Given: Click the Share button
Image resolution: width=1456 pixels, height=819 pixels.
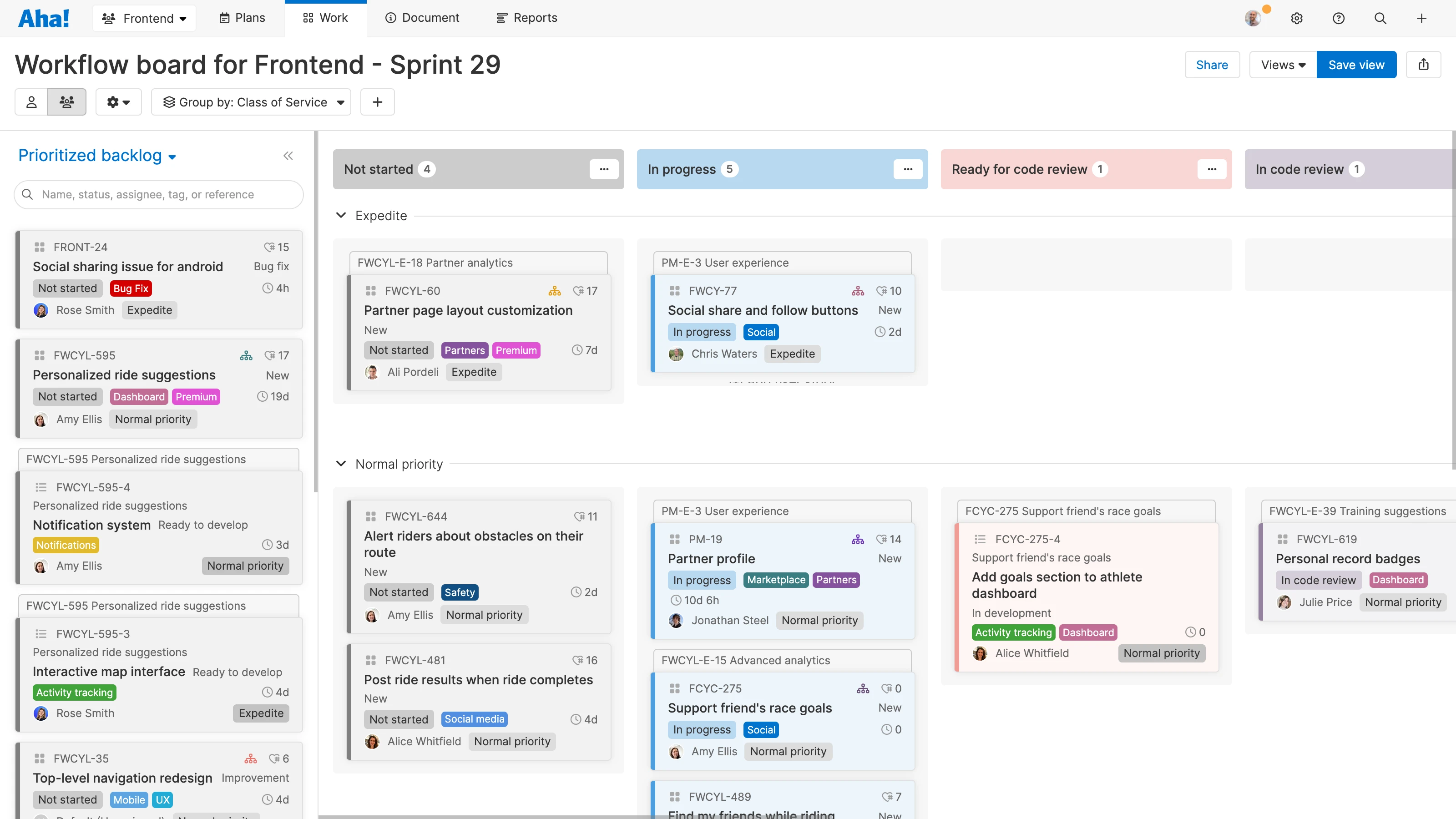Looking at the screenshot, I should pyautogui.click(x=1212, y=65).
